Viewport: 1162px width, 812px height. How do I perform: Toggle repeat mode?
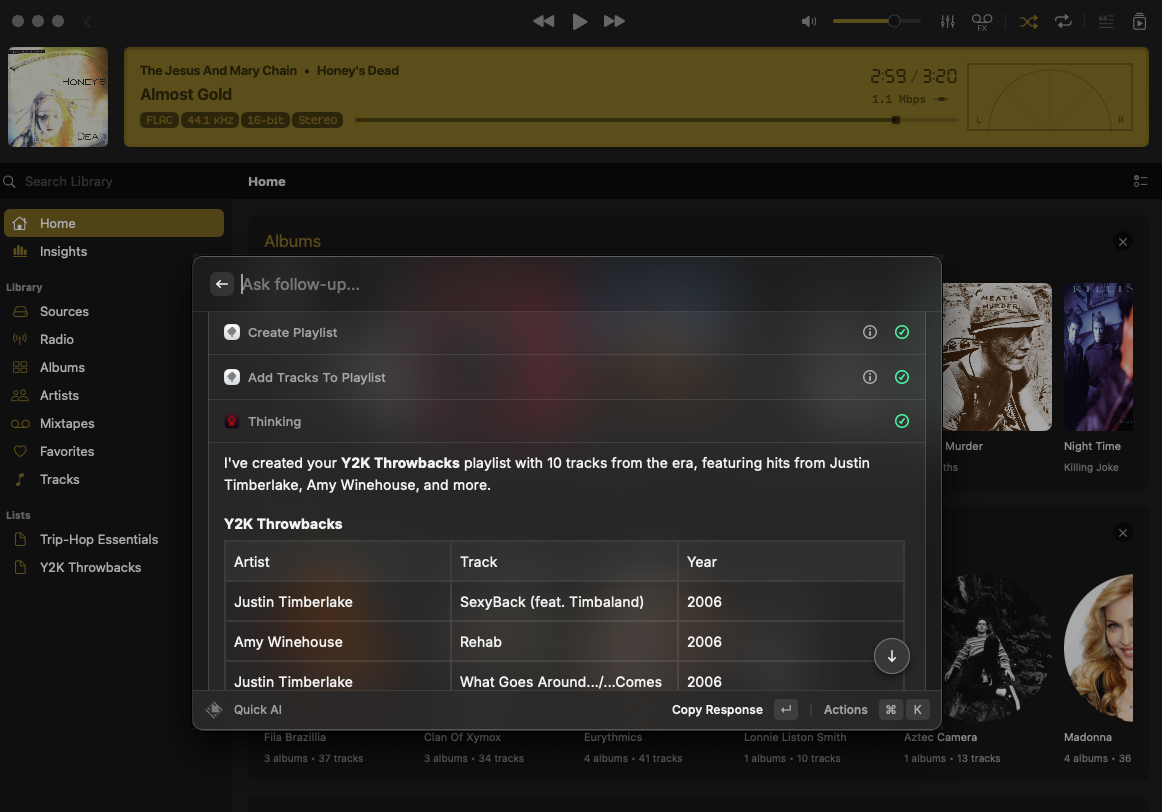tap(1063, 21)
